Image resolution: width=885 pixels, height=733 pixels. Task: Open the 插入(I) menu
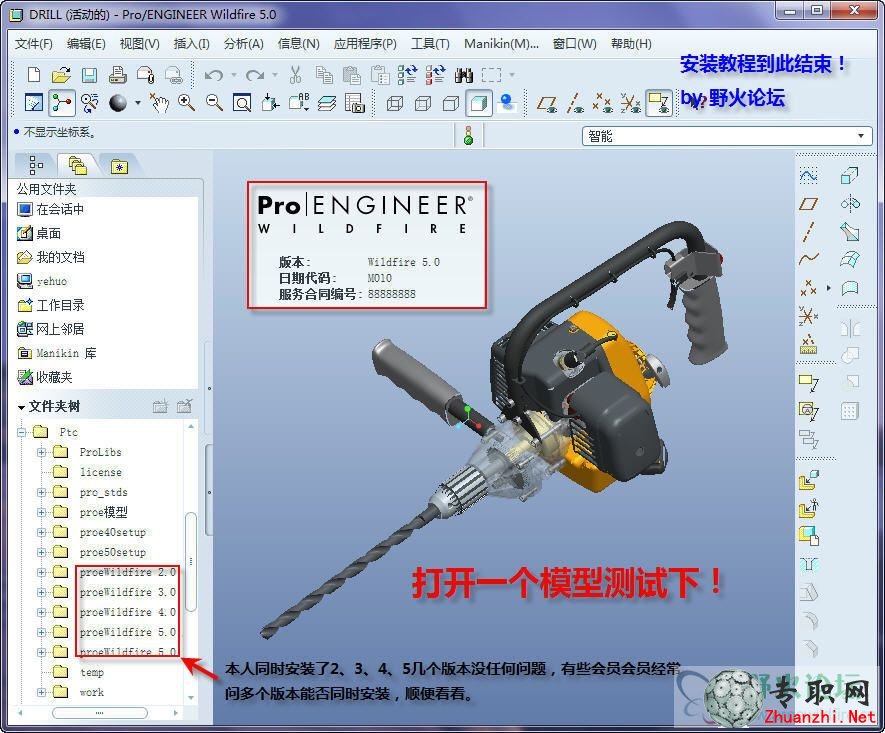(191, 44)
